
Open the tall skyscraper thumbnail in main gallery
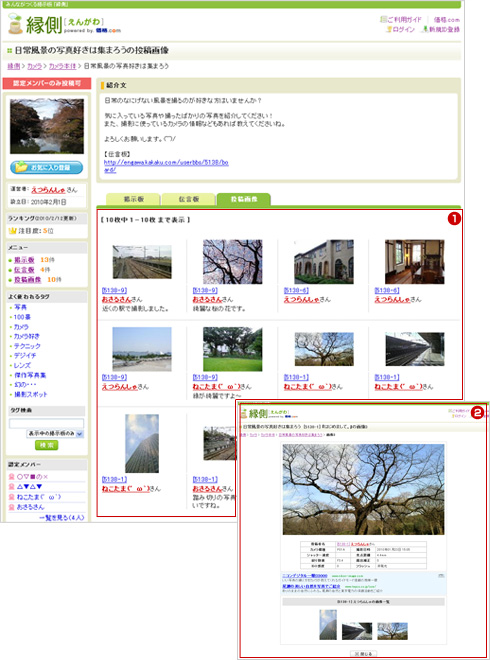142,443
